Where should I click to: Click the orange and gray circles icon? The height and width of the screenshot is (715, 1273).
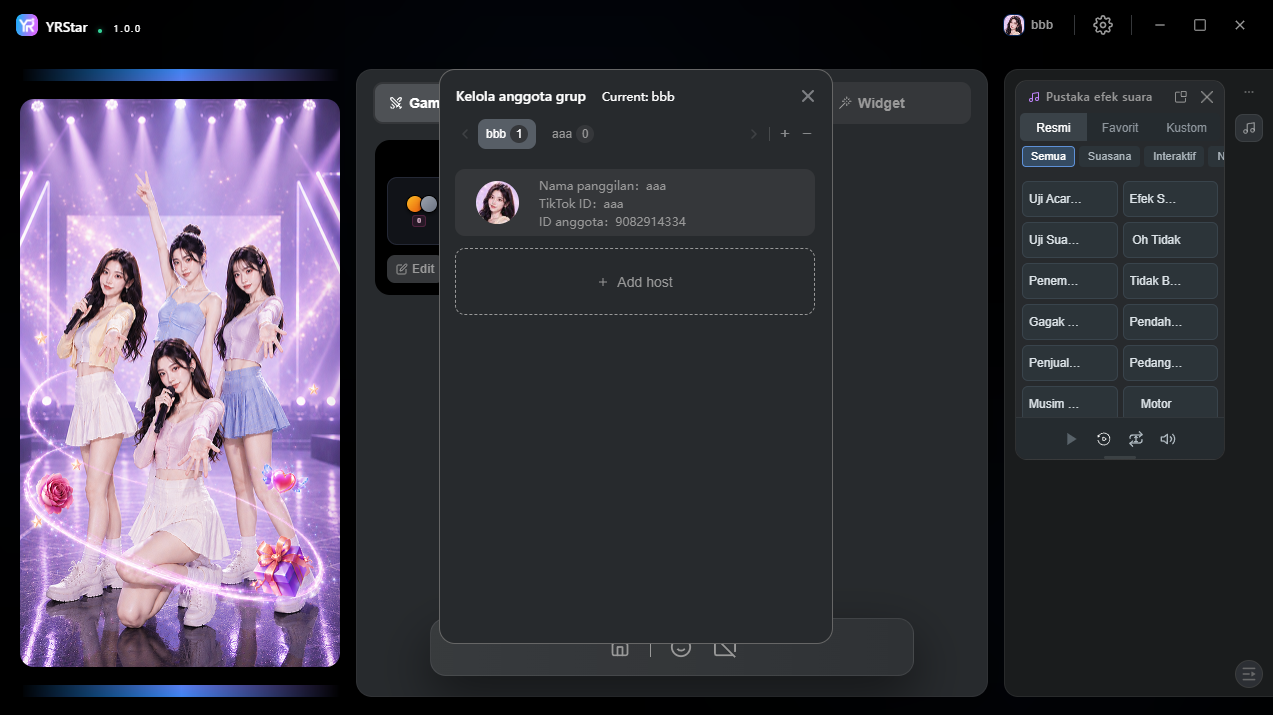click(x=422, y=204)
